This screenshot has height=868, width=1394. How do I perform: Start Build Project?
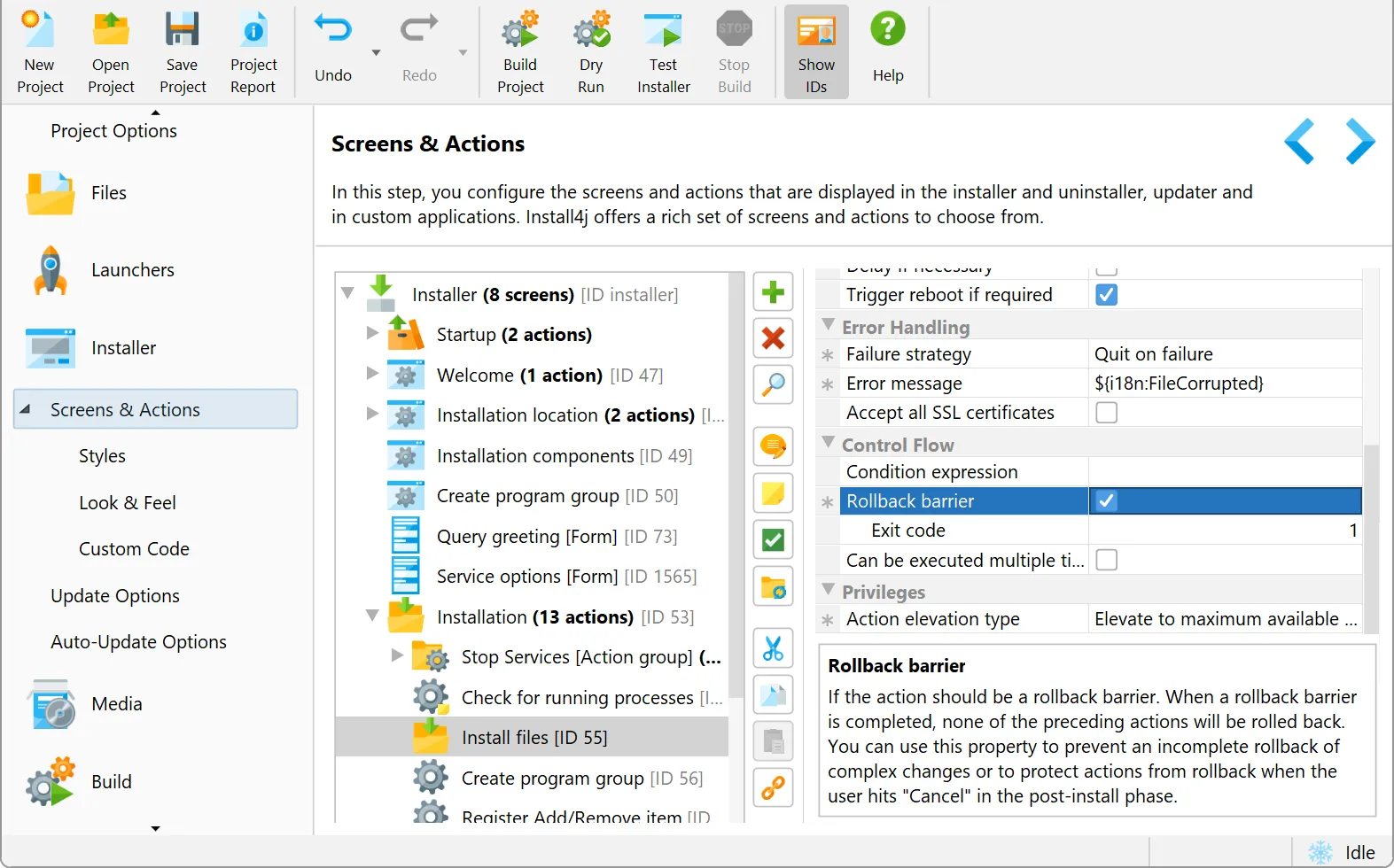tap(520, 51)
